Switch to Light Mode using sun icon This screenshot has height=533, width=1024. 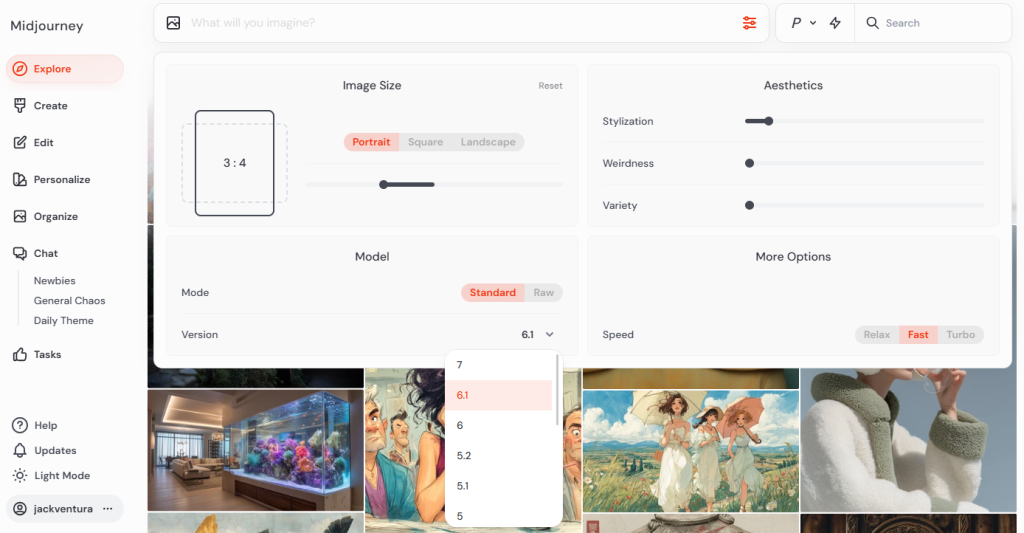tap(20, 476)
